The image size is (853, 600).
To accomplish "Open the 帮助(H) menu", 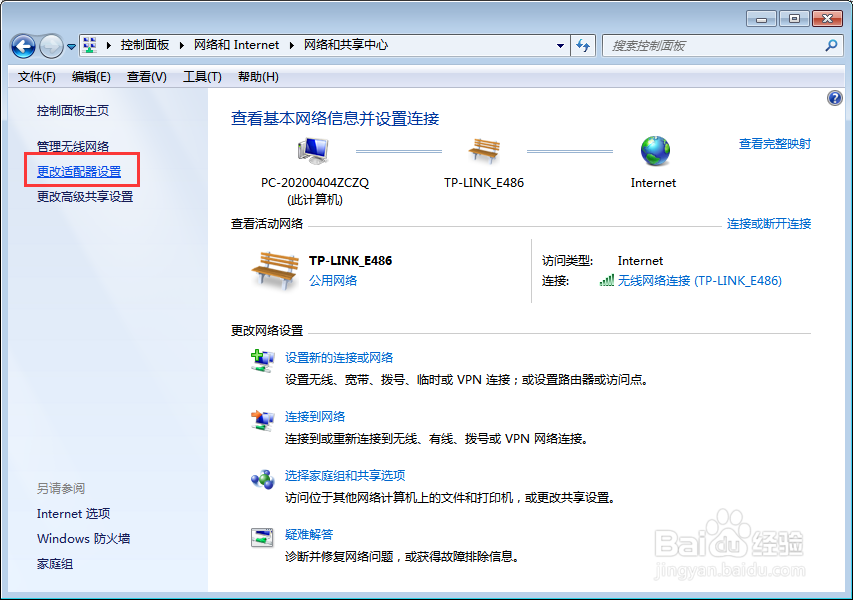I will coord(258,77).
